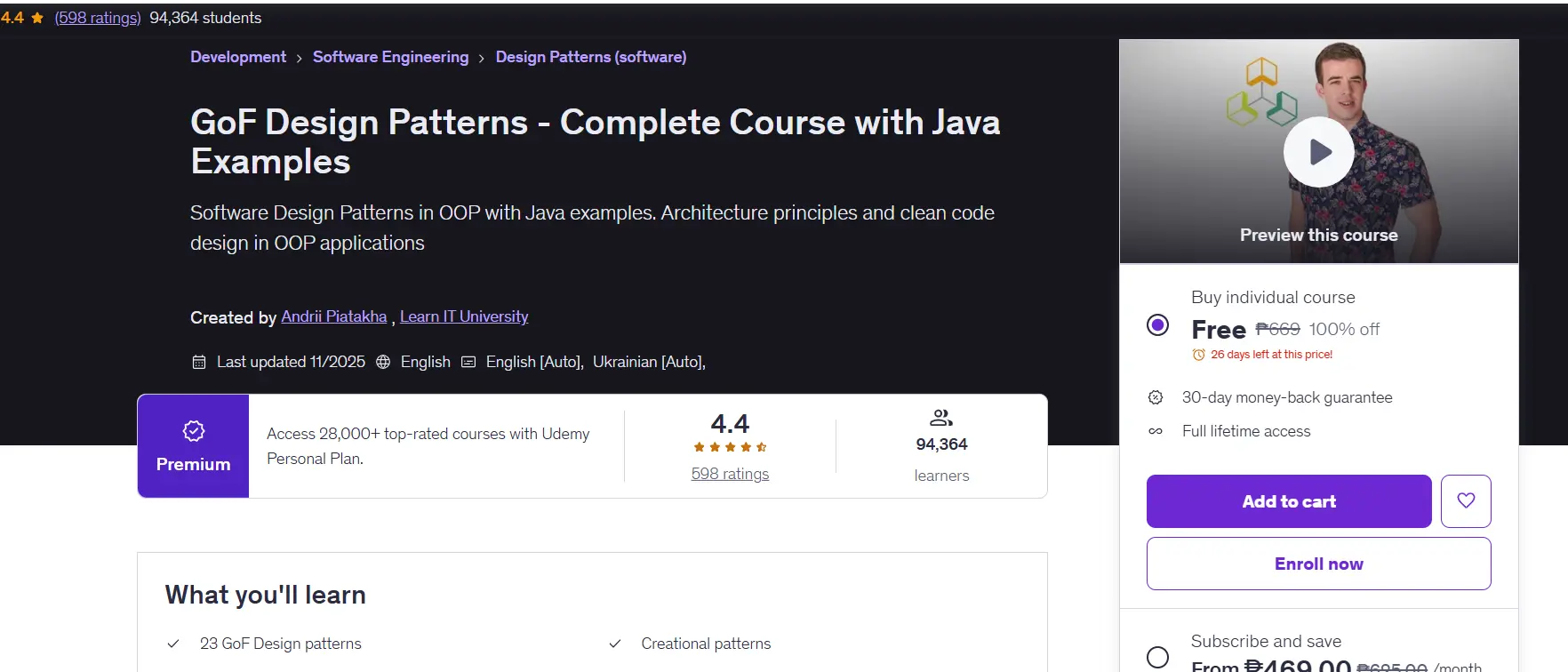Click checkmark beside 23 GoF Design patterns
The image size is (1568, 672).
click(173, 644)
